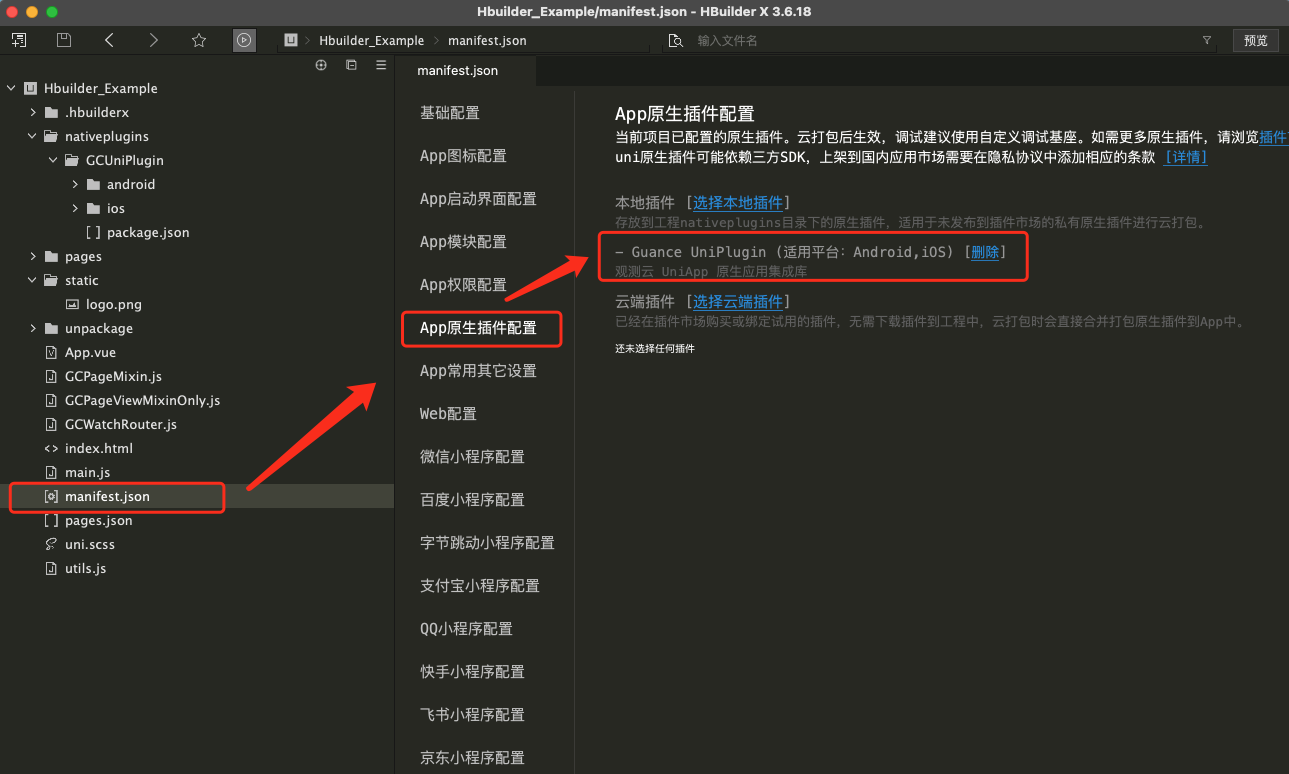
Task: Click Hbuilder_Example in the breadcrumb
Action: pyautogui.click(x=372, y=41)
